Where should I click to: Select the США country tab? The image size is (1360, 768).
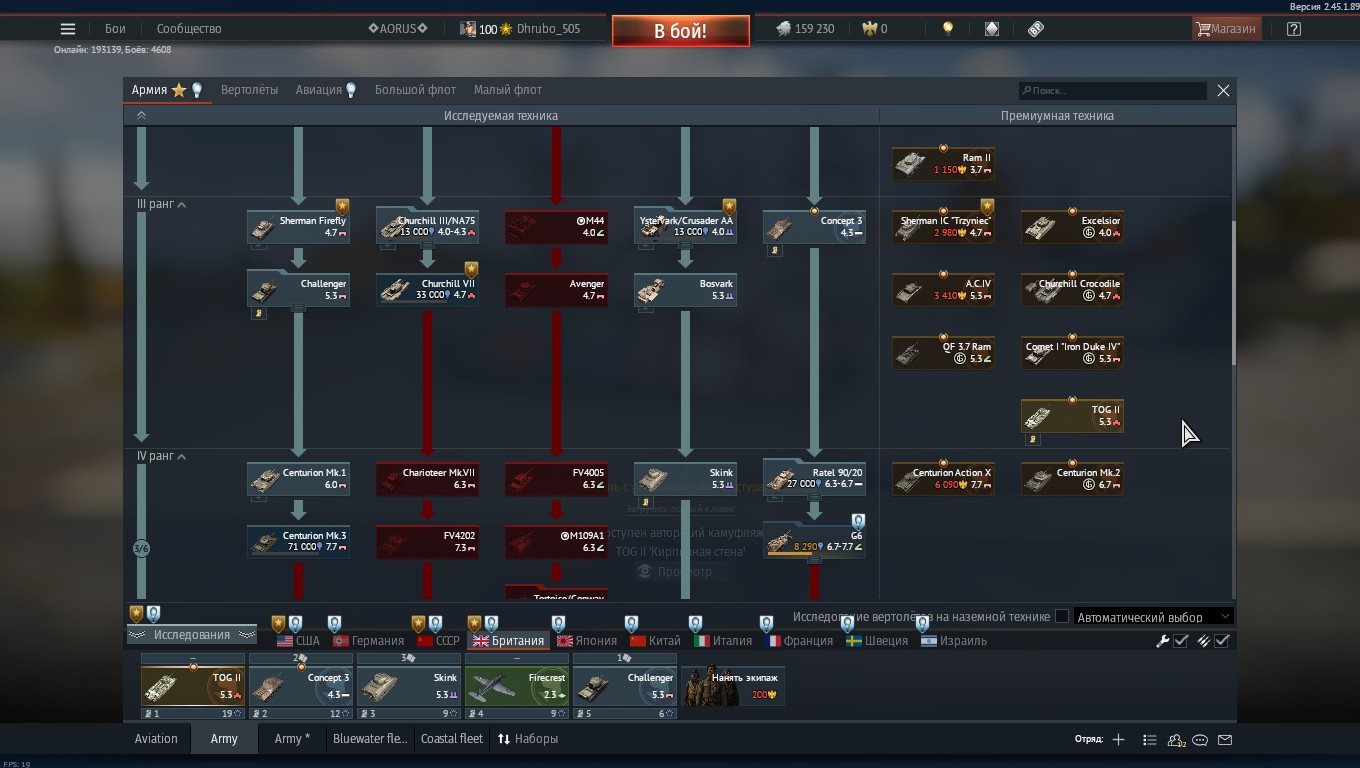(x=299, y=641)
